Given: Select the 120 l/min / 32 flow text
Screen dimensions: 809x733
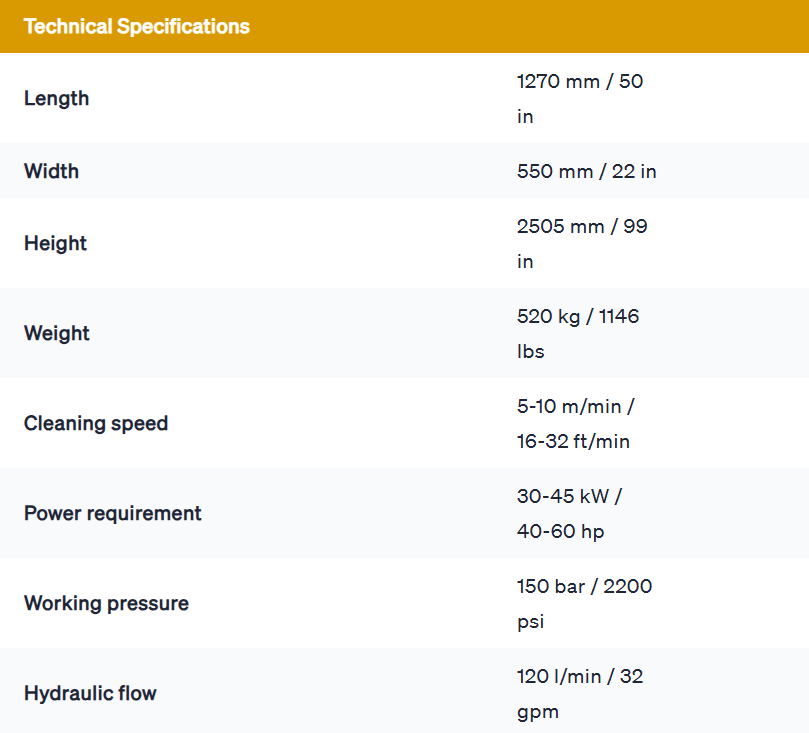Looking at the screenshot, I should (x=579, y=677).
